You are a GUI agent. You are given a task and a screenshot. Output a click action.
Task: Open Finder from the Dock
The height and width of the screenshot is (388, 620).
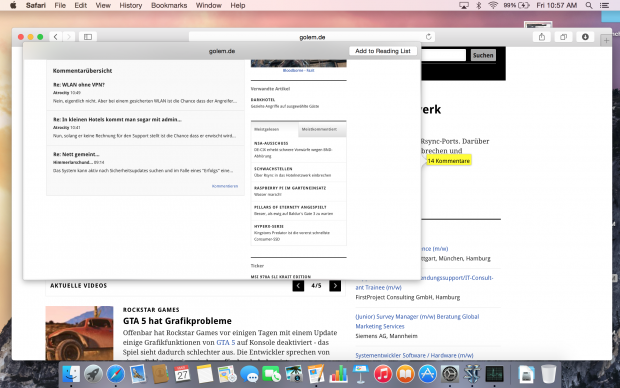click(x=71, y=374)
